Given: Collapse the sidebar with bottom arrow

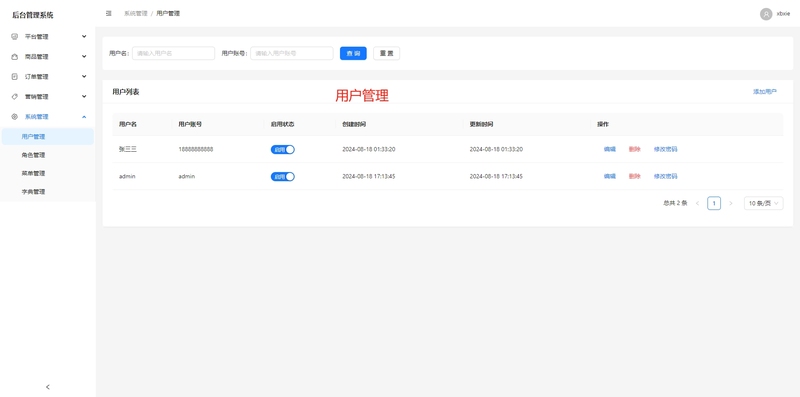Looking at the screenshot, I should click(x=48, y=387).
